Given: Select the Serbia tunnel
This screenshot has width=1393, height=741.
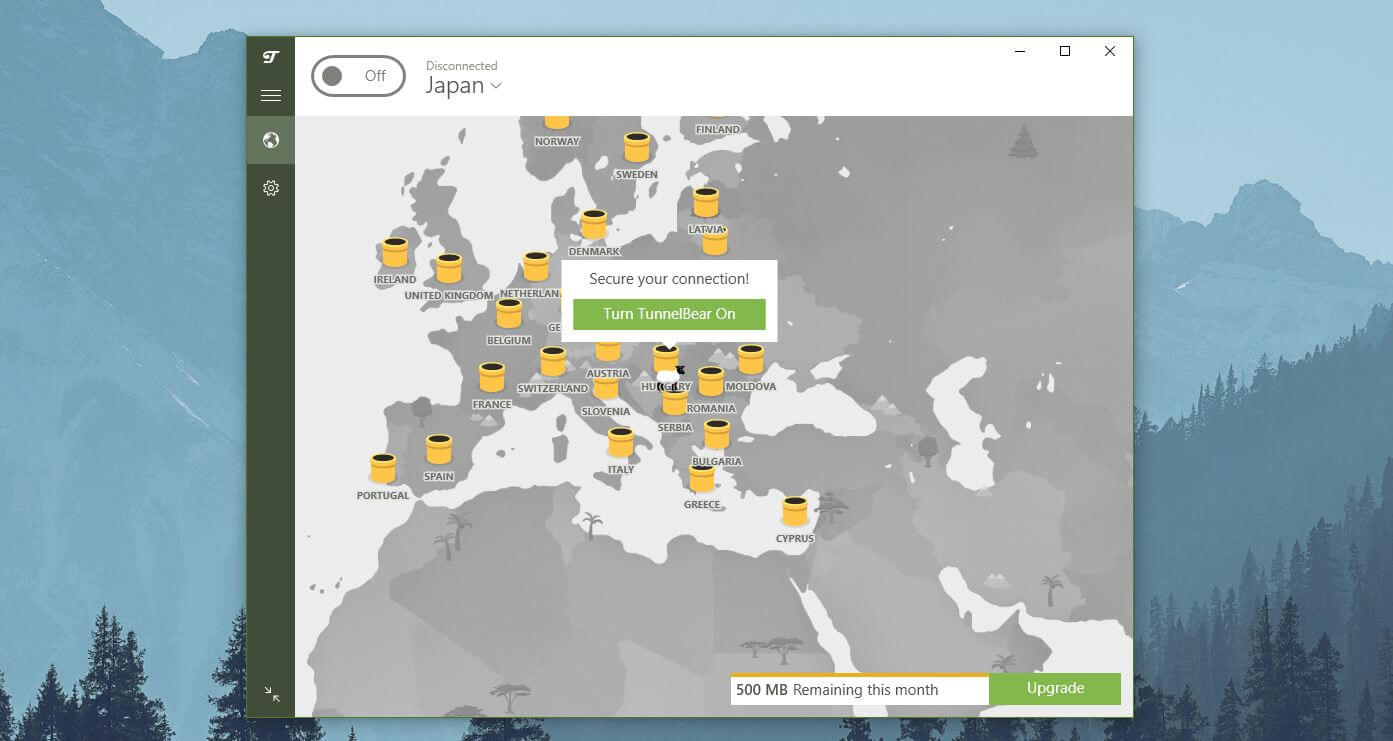Looking at the screenshot, I should click(675, 402).
